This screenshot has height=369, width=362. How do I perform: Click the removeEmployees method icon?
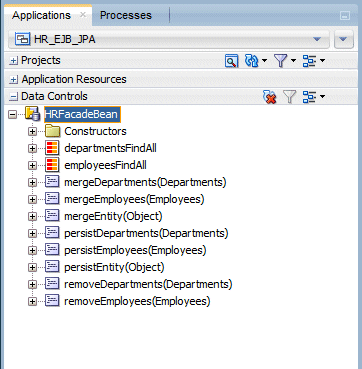point(52,301)
